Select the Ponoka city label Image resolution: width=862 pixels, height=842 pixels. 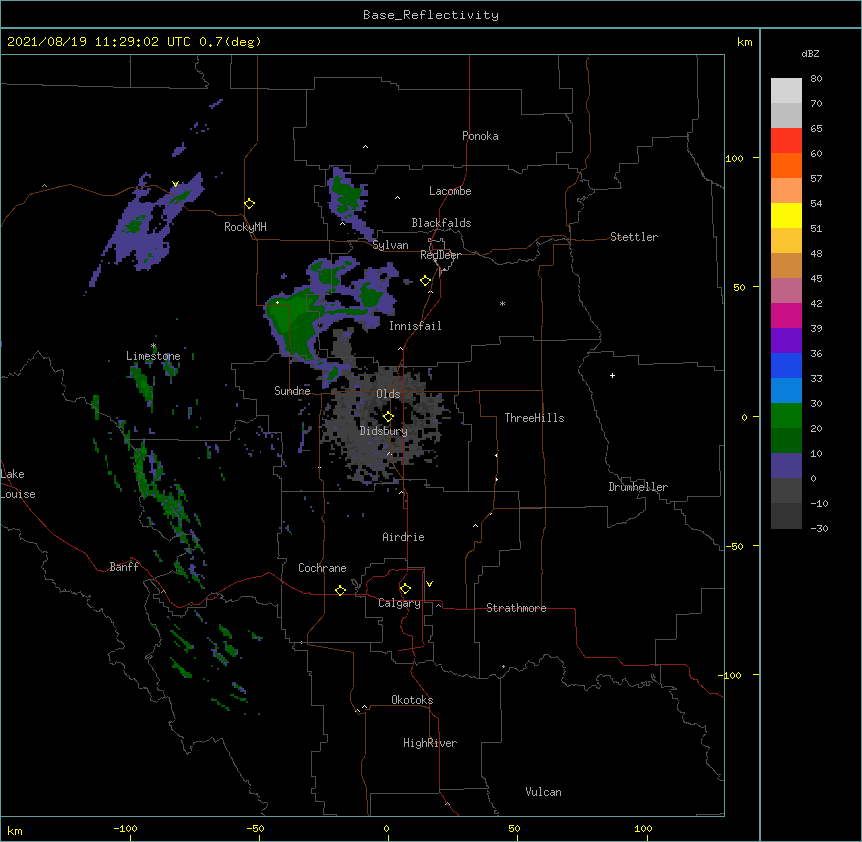pyautogui.click(x=480, y=136)
